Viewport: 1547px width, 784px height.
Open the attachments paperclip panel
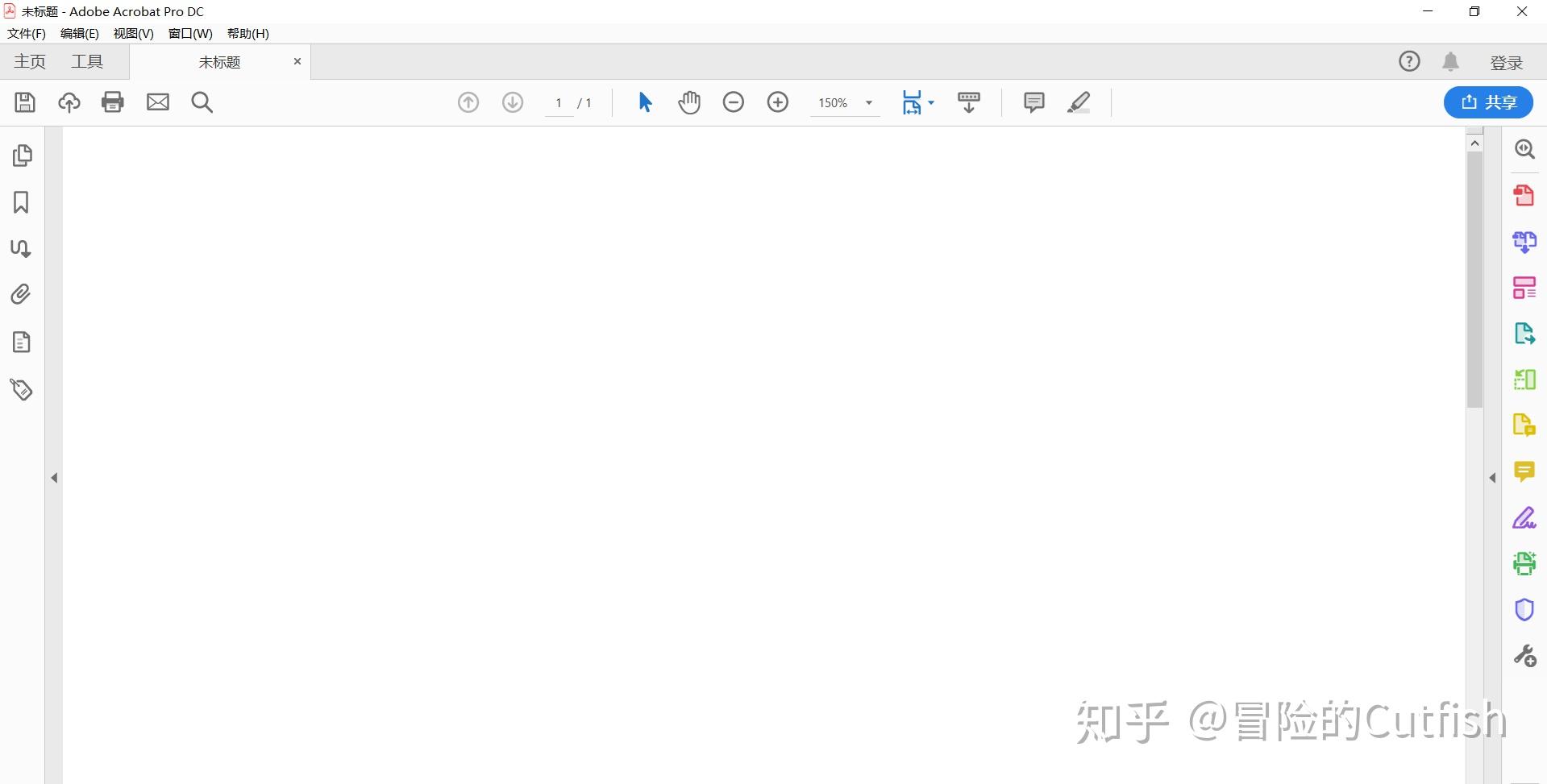click(22, 294)
